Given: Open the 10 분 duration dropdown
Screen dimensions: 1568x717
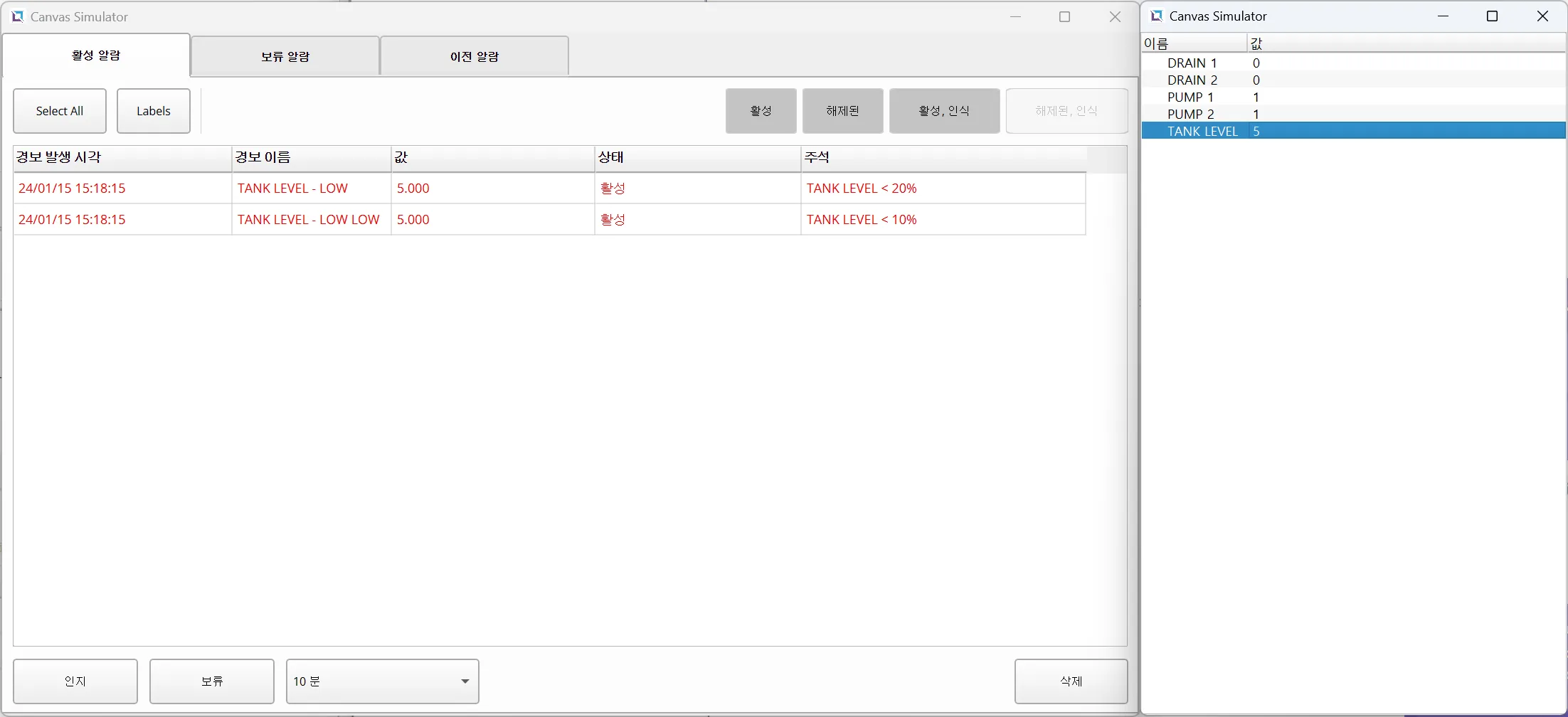Looking at the screenshot, I should click(x=382, y=681).
